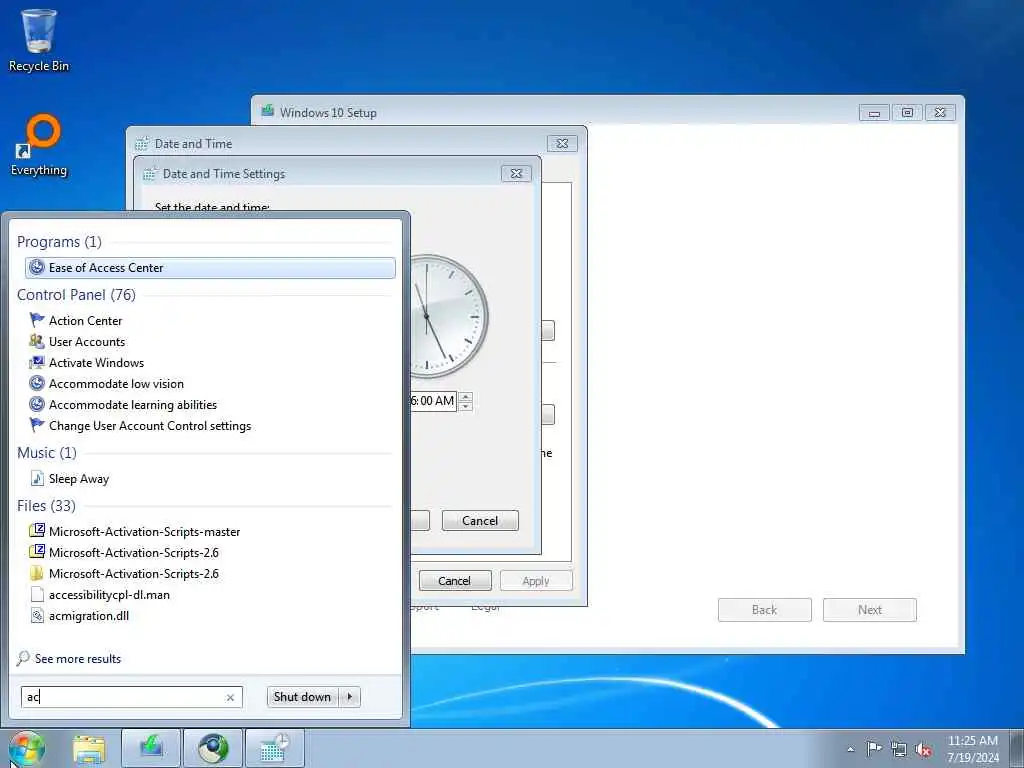Click the globe browser taskbar icon
This screenshot has width=1024, height=768.
[213, 748]
